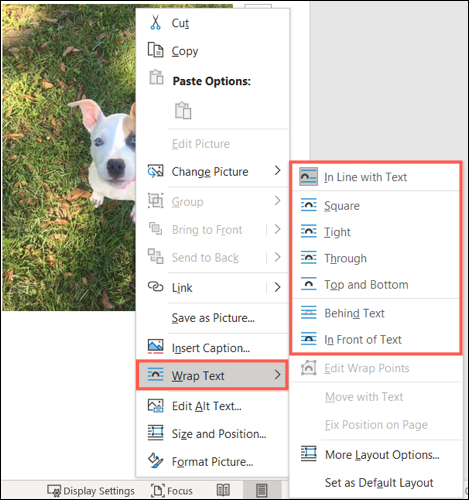469x500 pixels.
Task: Click the Behind Text icon
Action: [308, 313]
